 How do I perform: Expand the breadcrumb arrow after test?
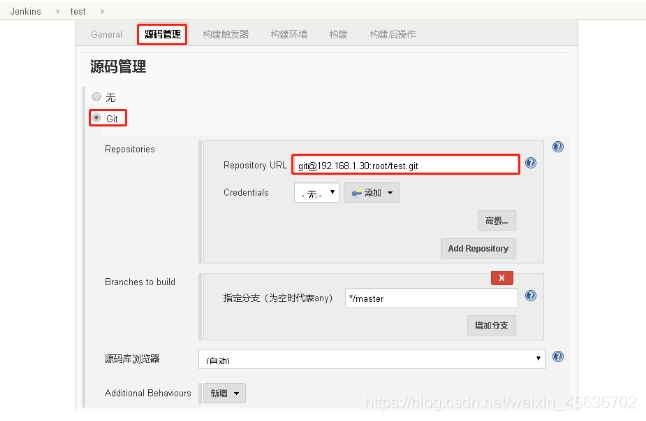(x=102, y=12)
